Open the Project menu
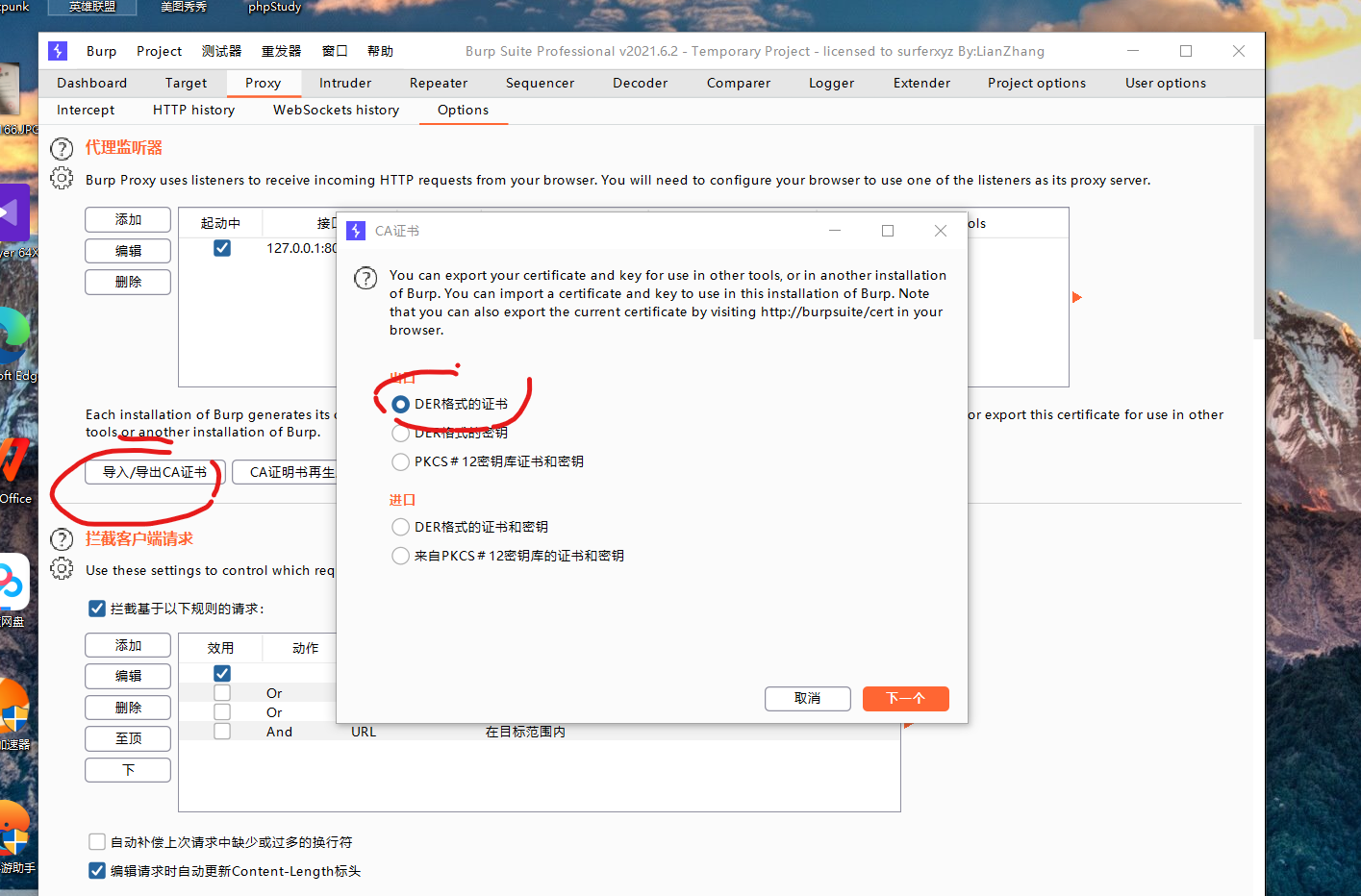1361x896 pixels. (x=159, y=51)
